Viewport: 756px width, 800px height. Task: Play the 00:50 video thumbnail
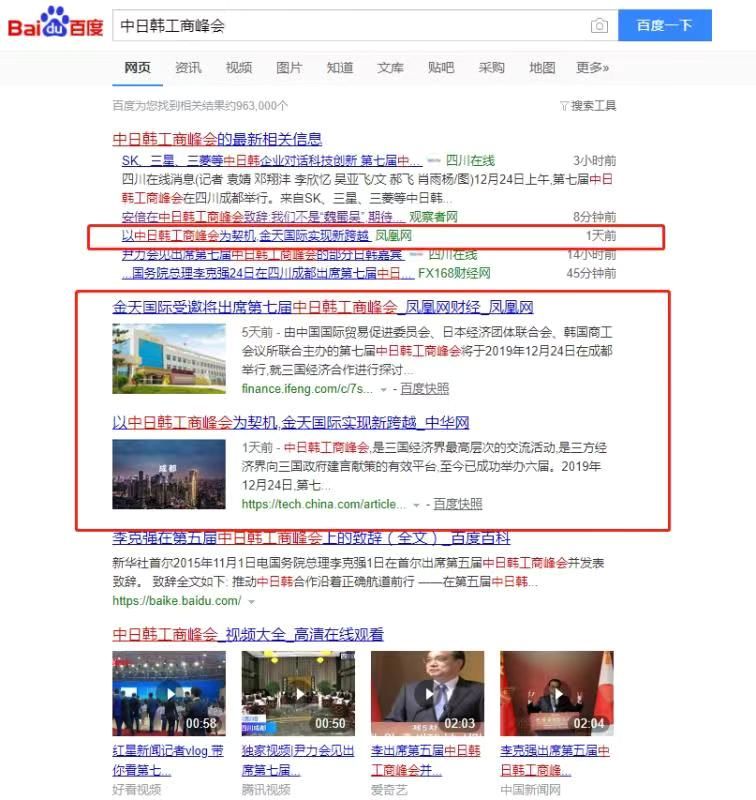click(x=298, y=693)
